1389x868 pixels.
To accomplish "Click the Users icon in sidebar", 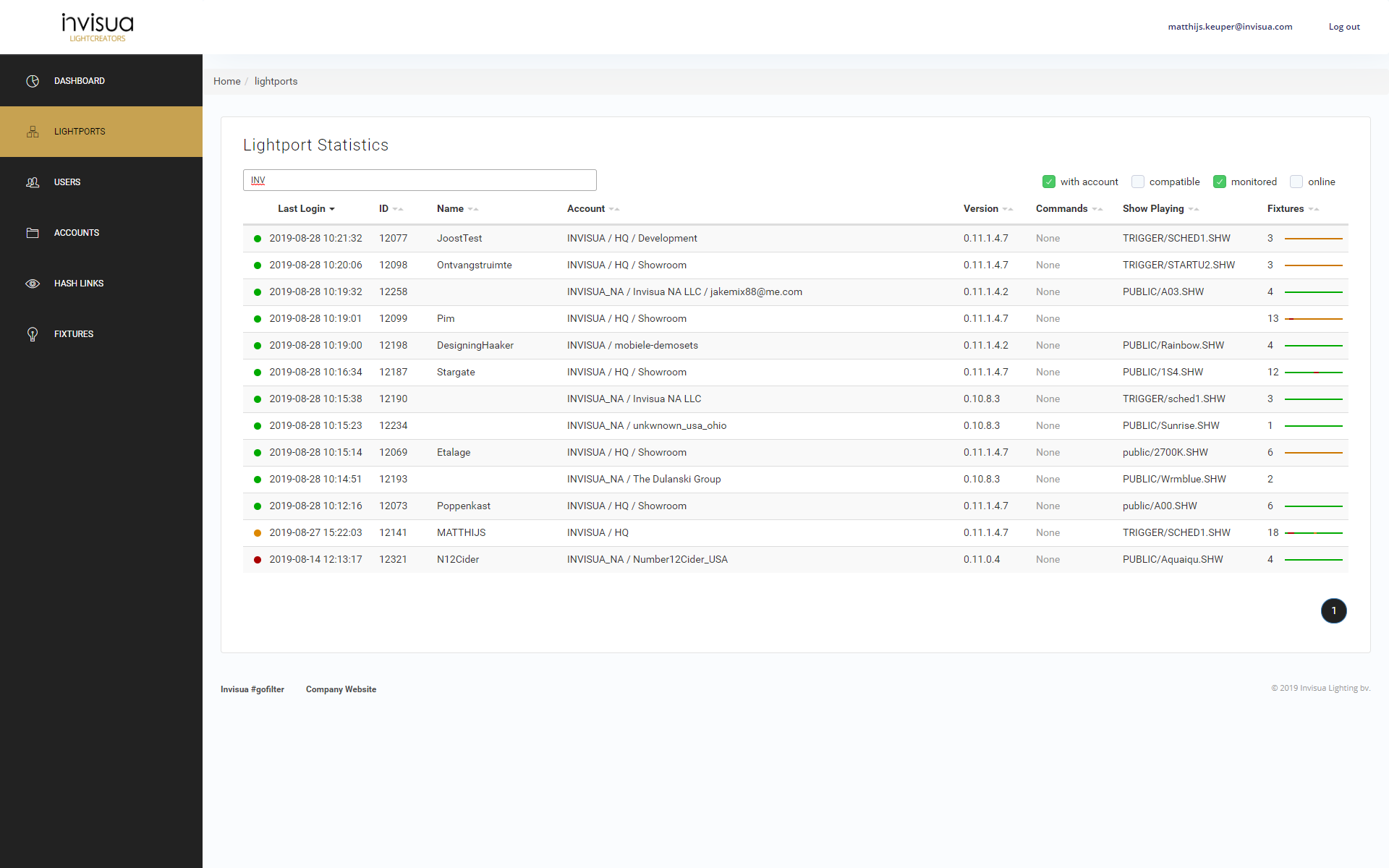I will [x=31, y=182].
